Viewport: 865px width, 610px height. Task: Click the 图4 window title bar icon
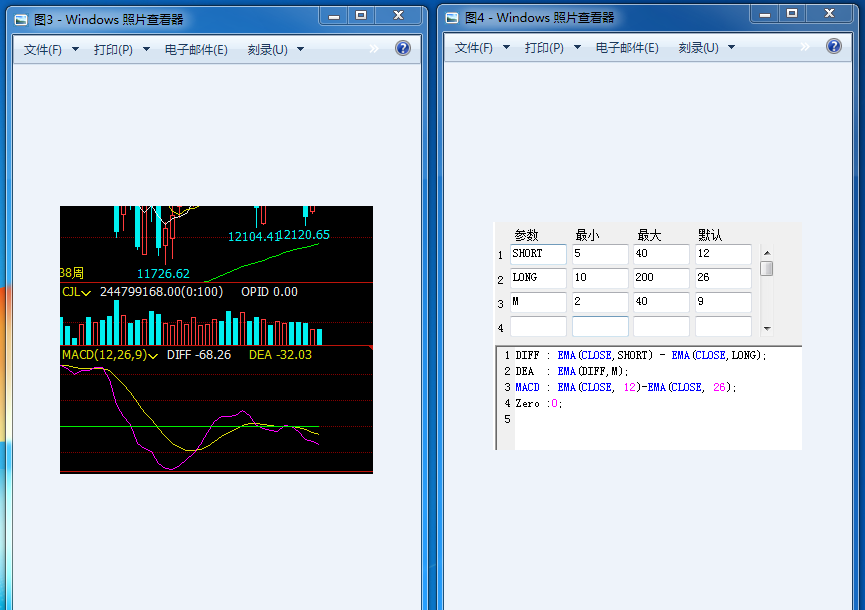pyautogui.click(x=452, y=18)
